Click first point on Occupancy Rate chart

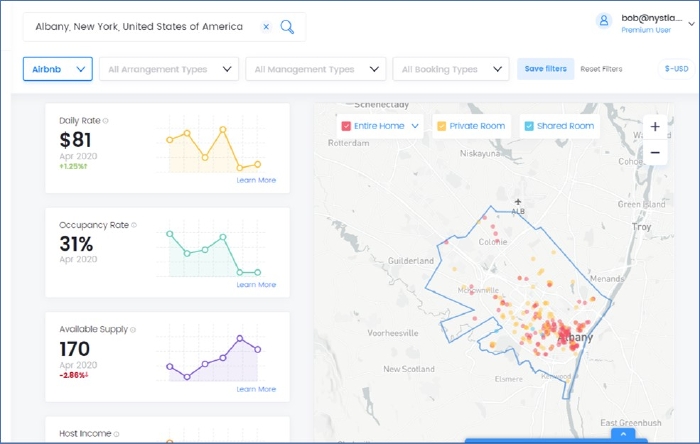point(170,234)
